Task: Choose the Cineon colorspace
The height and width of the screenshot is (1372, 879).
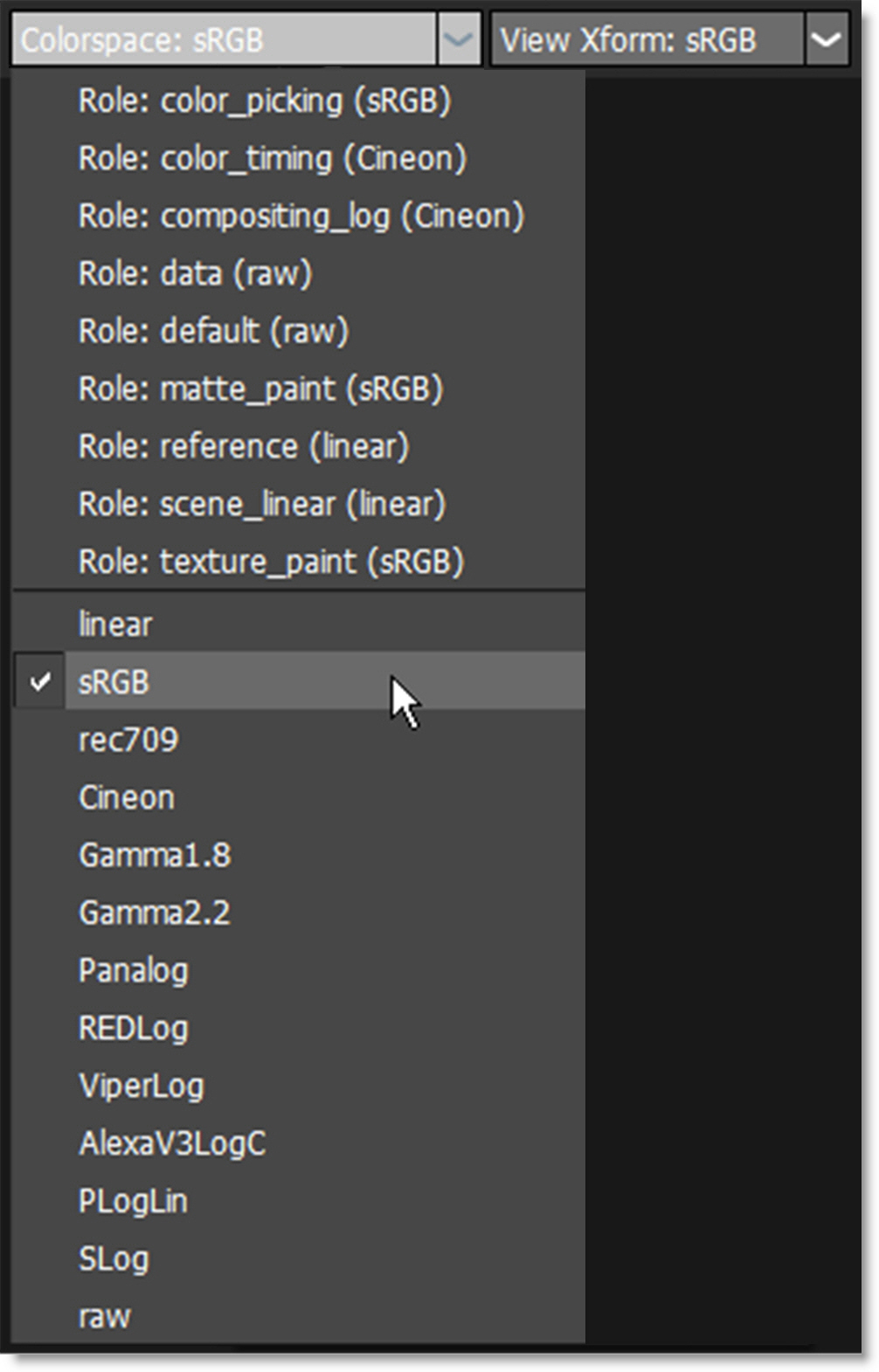Action: pyautogui.click(x=127, y=798)
